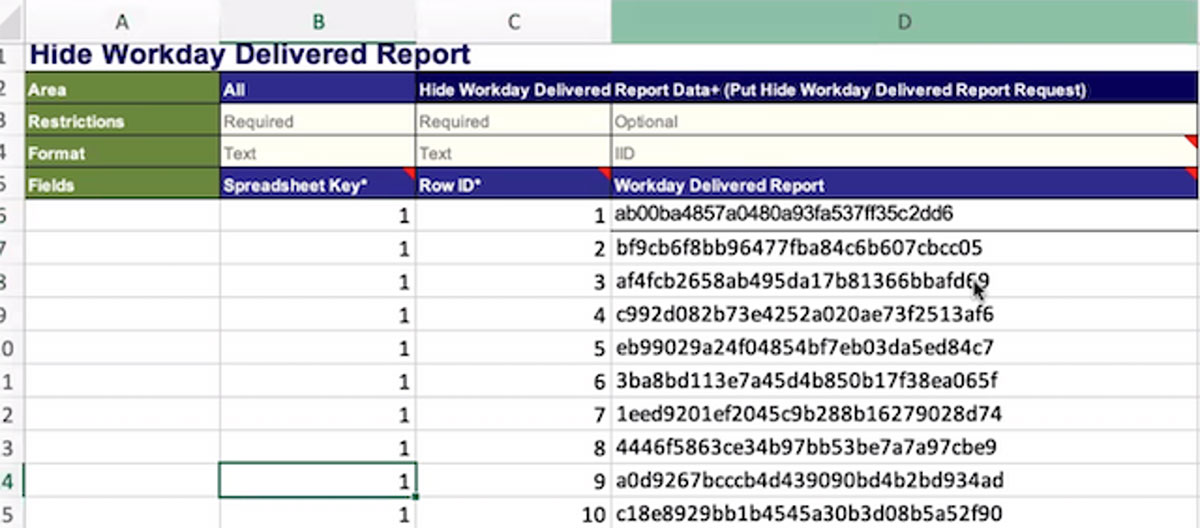
Task: Select the report ID starting with '1eed9201'
Action: (x=905, y=414)
